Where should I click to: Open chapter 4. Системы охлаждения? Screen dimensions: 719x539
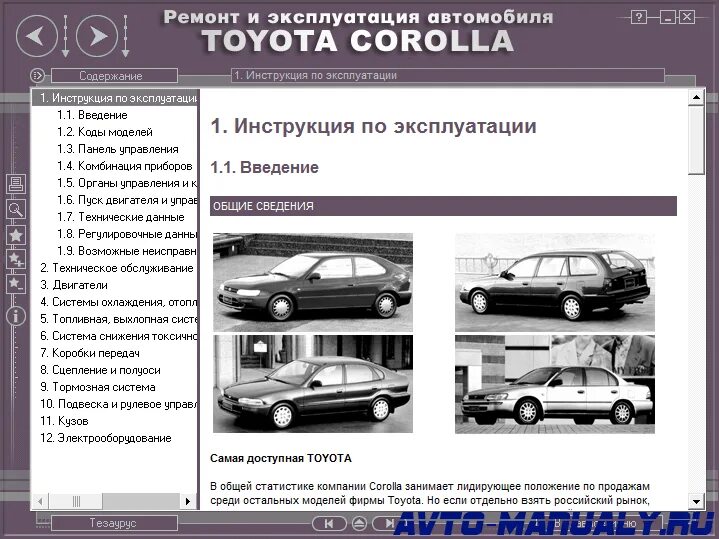click(119, 302)
